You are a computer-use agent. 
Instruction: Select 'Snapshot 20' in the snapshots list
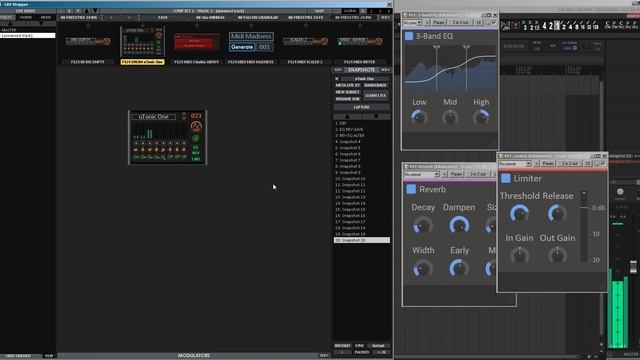362,240
